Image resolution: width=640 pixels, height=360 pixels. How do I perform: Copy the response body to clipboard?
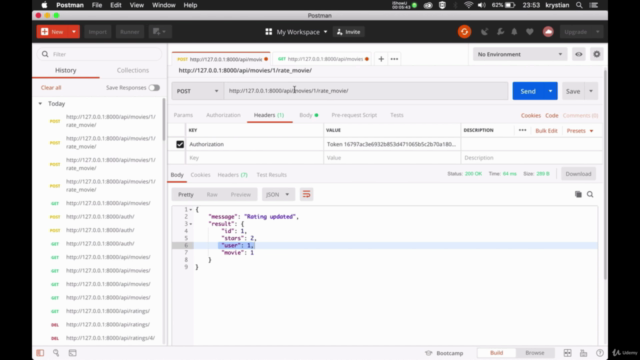click(x=578, y=194)
